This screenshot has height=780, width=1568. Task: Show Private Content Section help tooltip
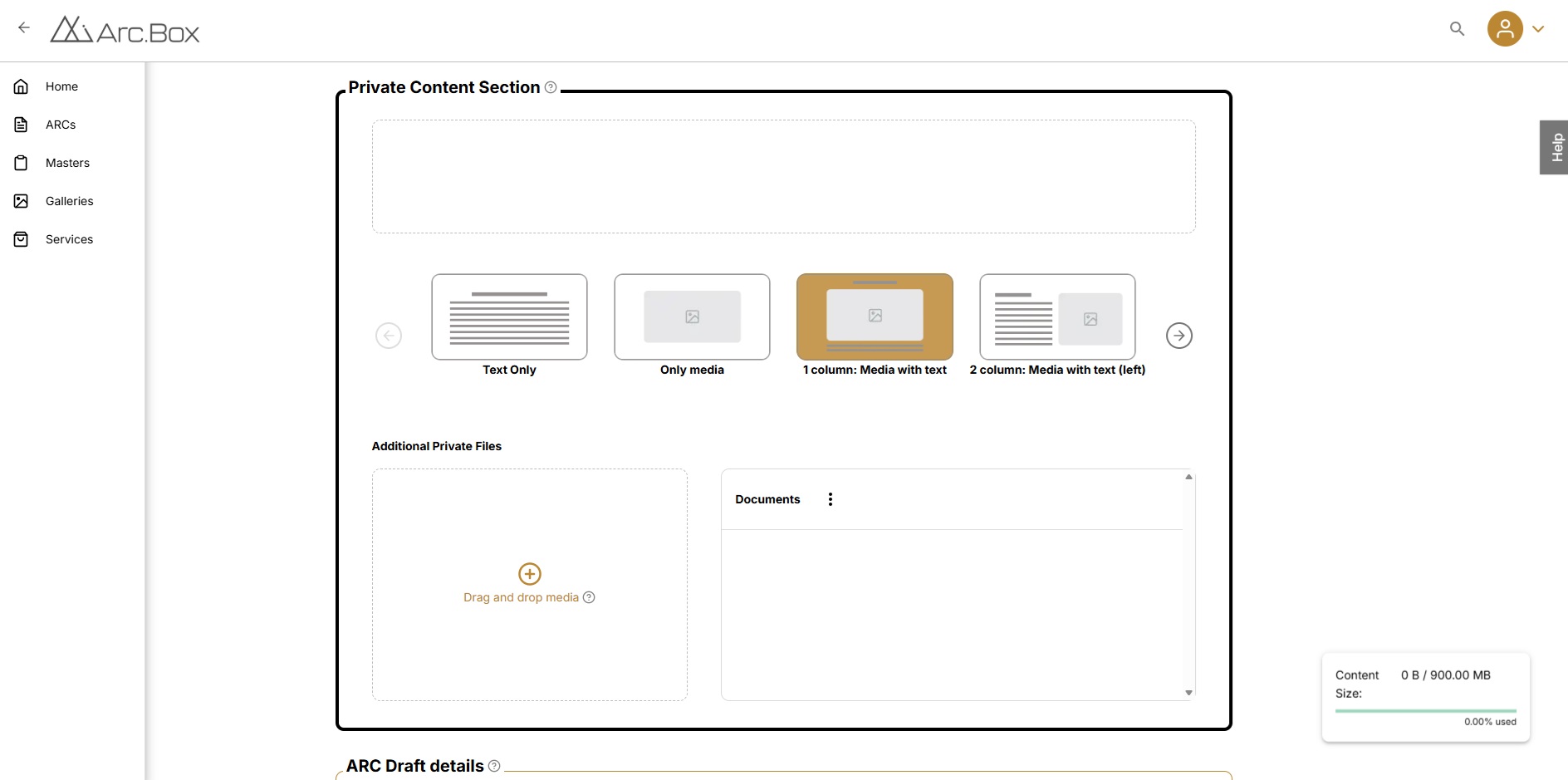pyautogui.click(x=551, y=87)
